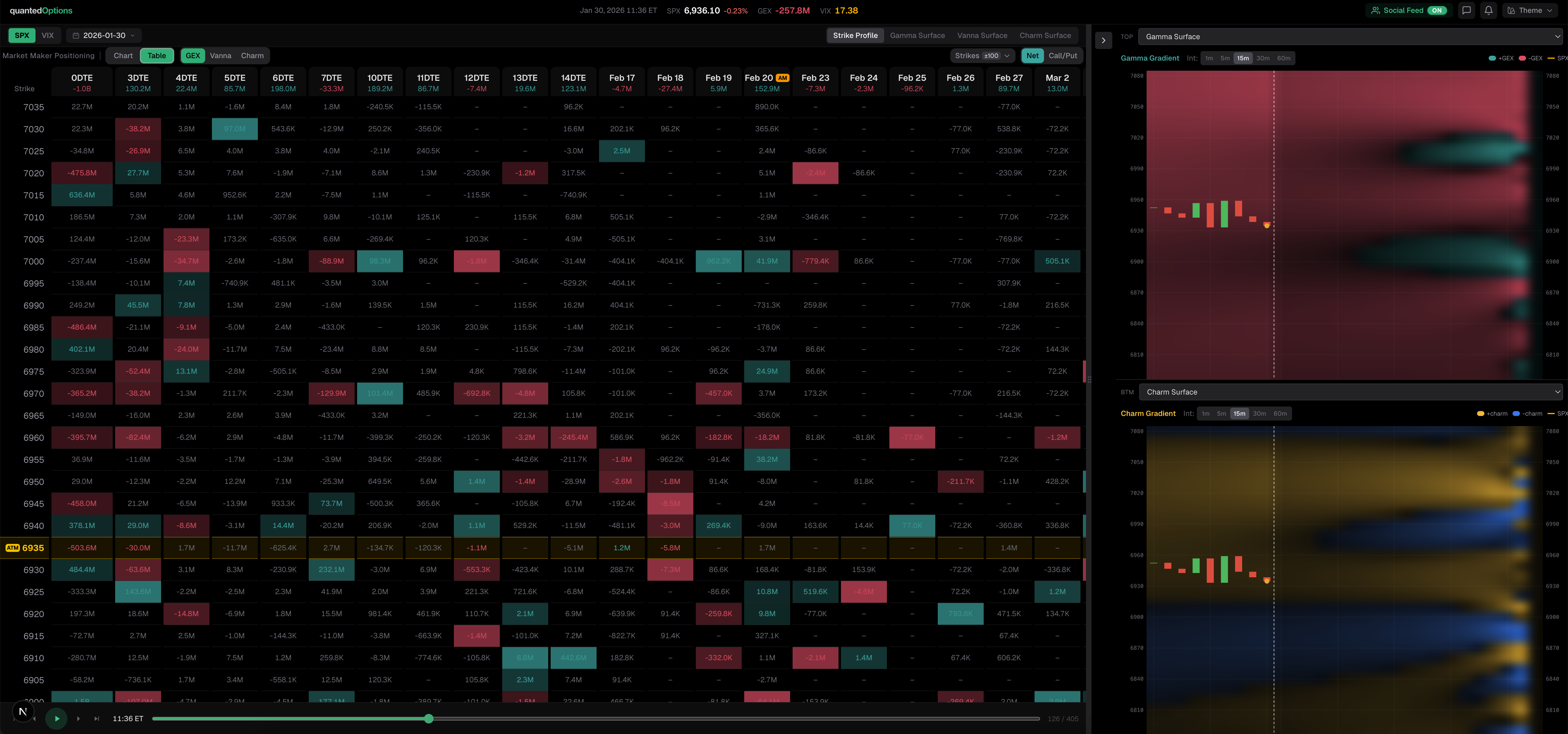Click the notification bell icon

[1488, 10]
